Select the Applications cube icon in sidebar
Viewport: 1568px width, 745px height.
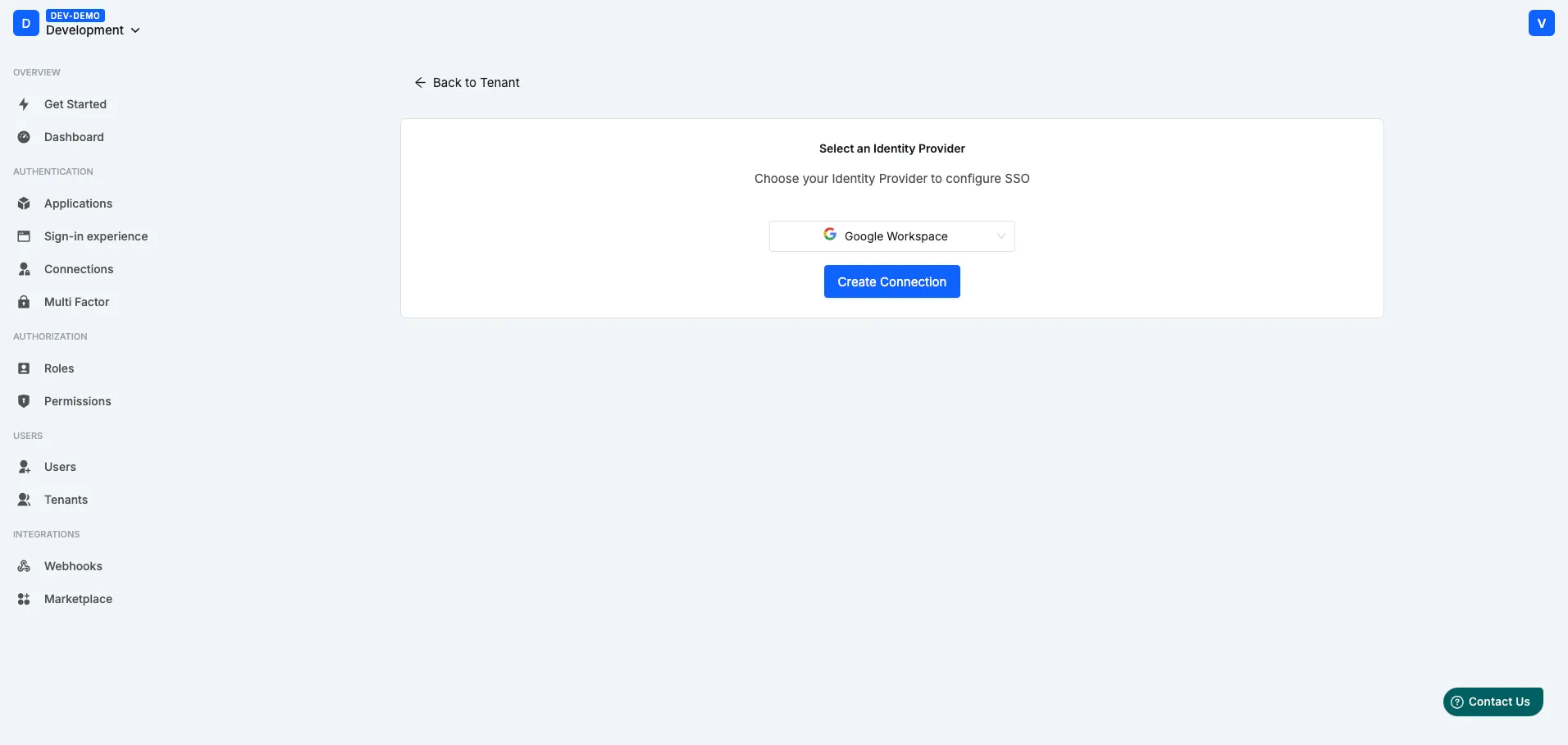(24, 203)
